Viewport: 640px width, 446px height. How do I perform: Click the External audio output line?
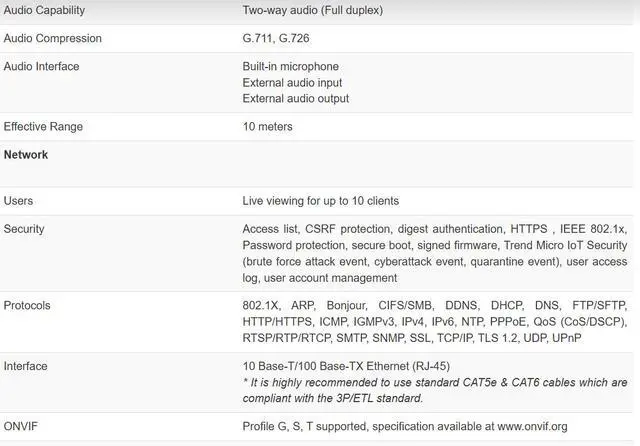(x=296, y=98)
